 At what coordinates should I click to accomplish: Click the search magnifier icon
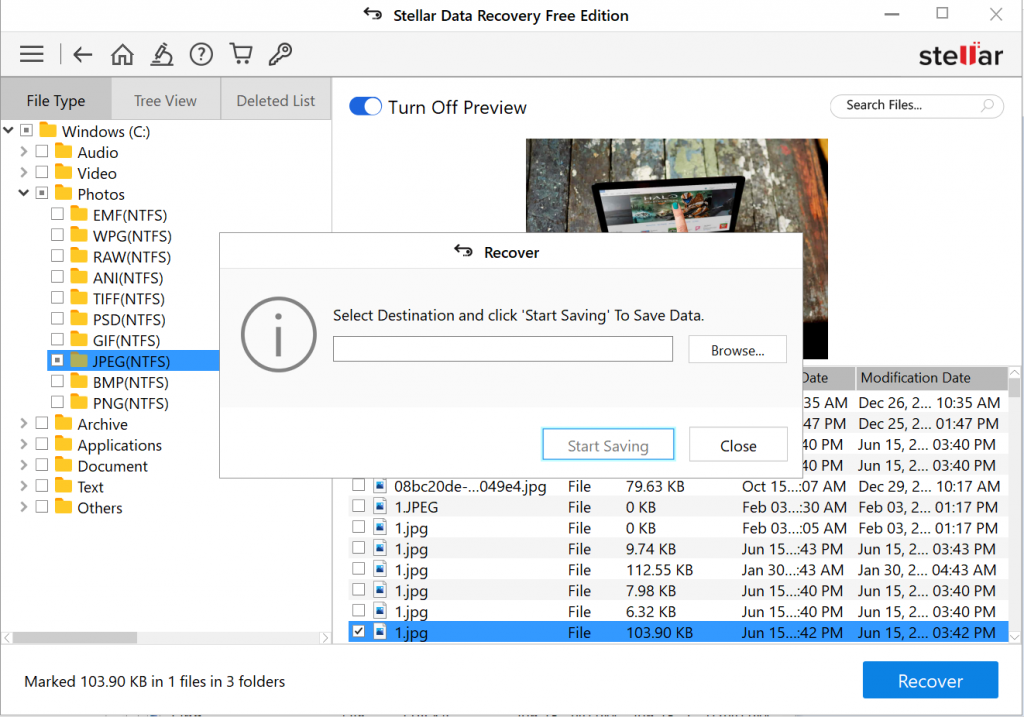click(x=987, y=105)
